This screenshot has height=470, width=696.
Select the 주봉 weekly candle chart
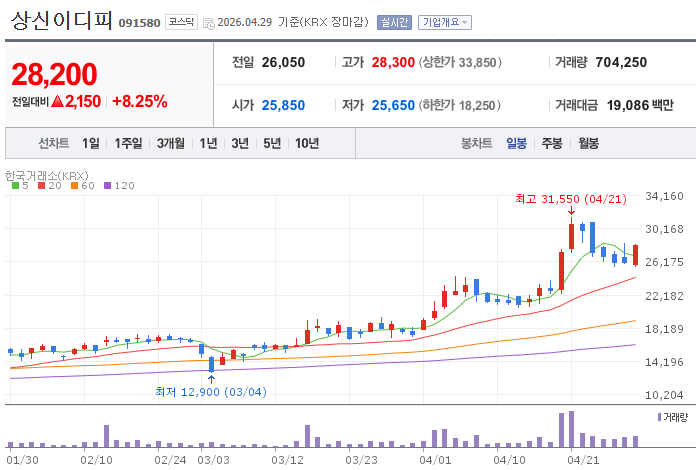click(552, 143)
